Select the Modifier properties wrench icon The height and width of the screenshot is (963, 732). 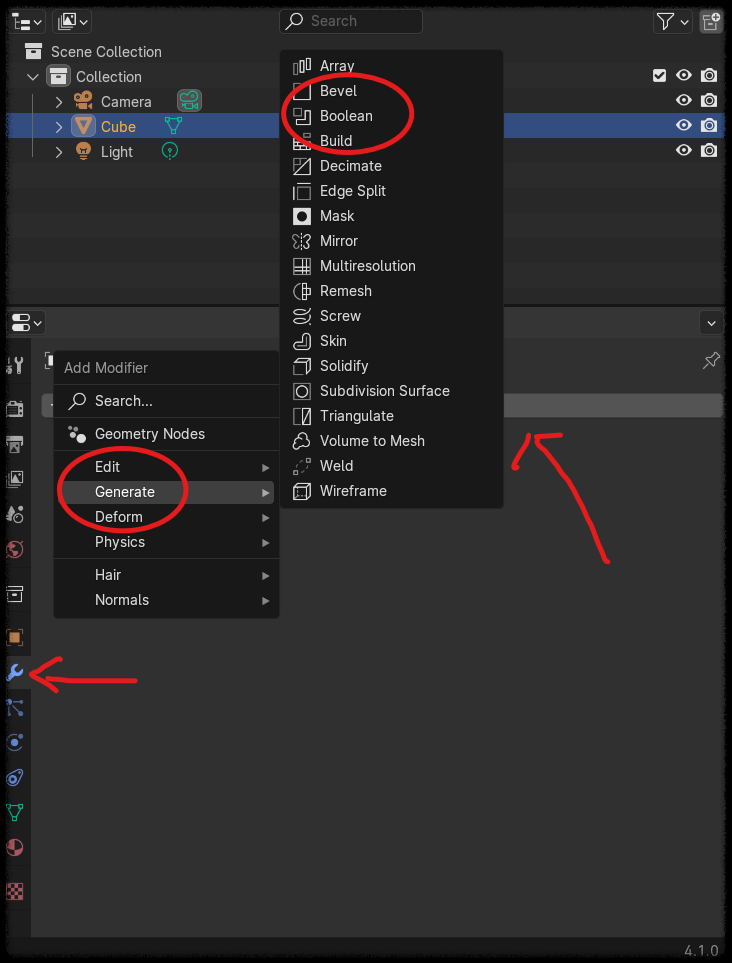pos(15,671)
